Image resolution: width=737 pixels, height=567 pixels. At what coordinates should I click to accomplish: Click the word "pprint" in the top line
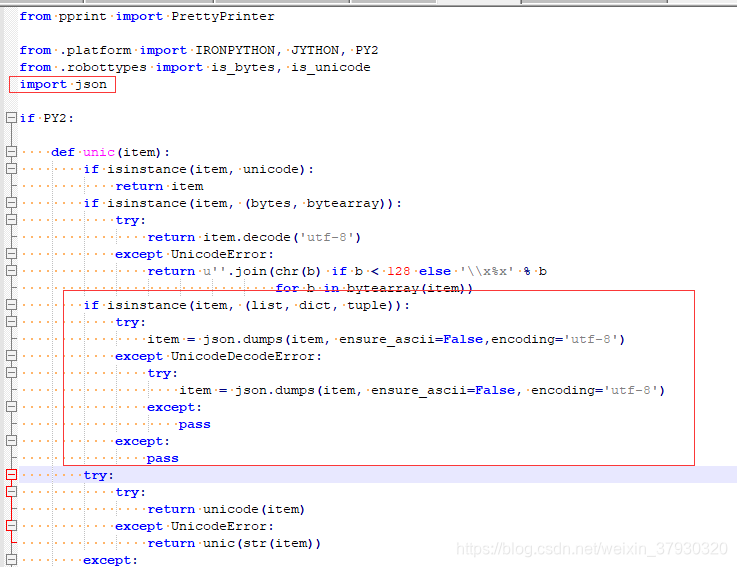82,16
